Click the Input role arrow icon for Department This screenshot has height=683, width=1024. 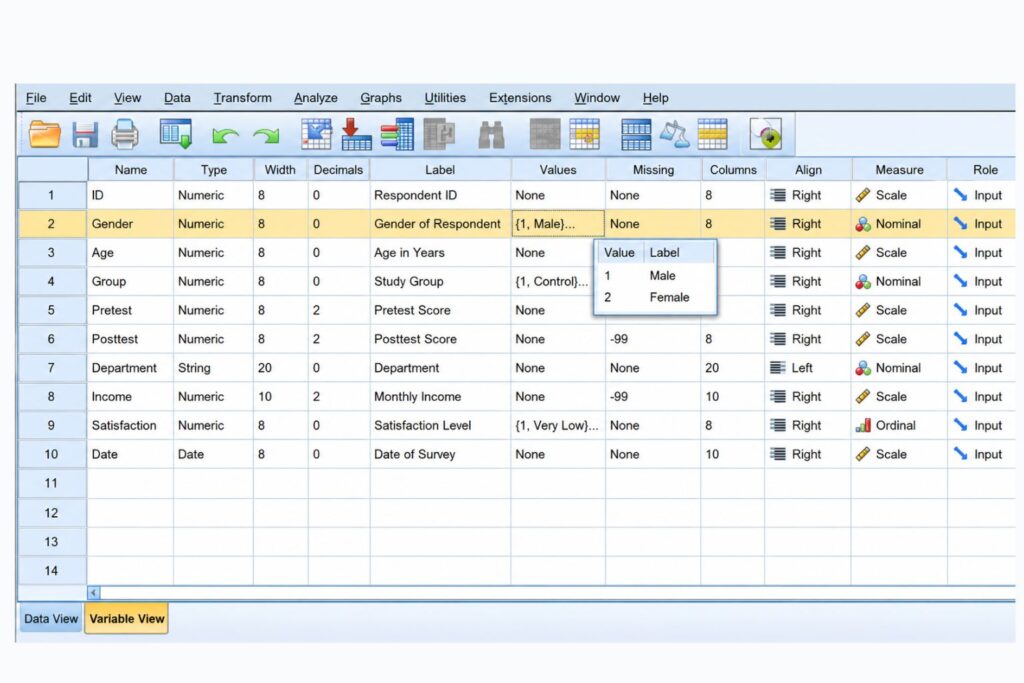960,368
